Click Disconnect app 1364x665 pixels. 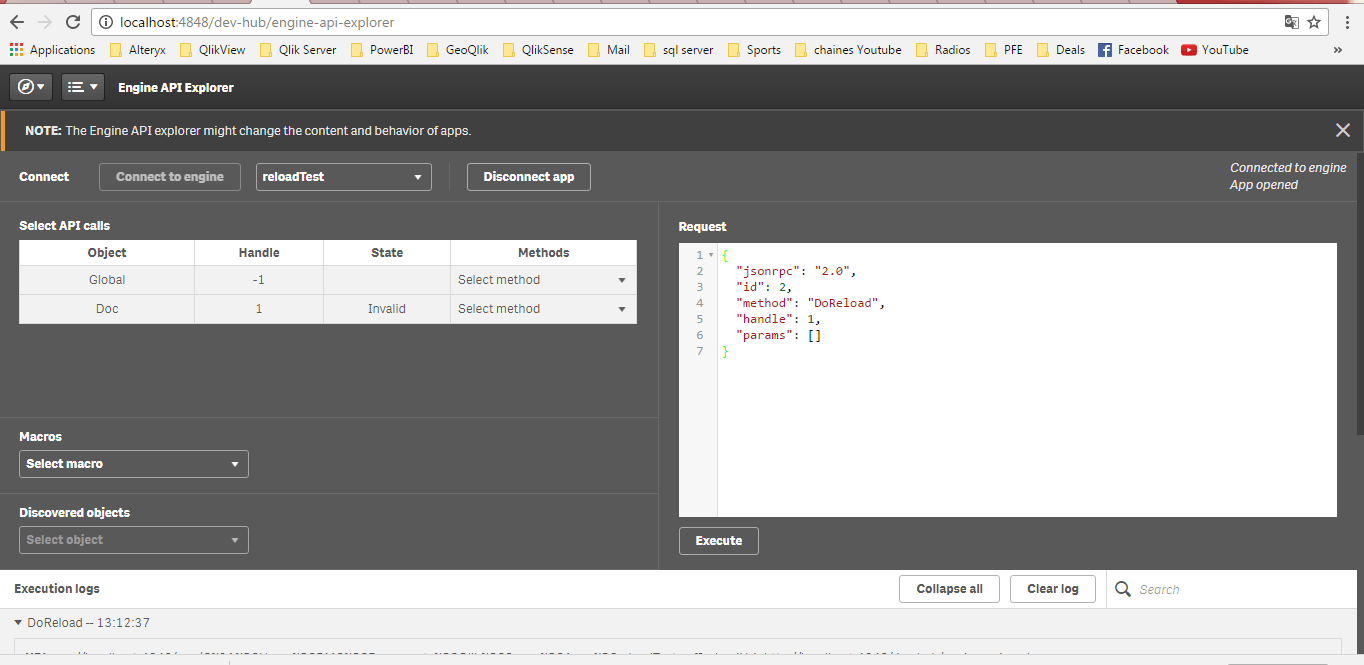pos(528,176)
